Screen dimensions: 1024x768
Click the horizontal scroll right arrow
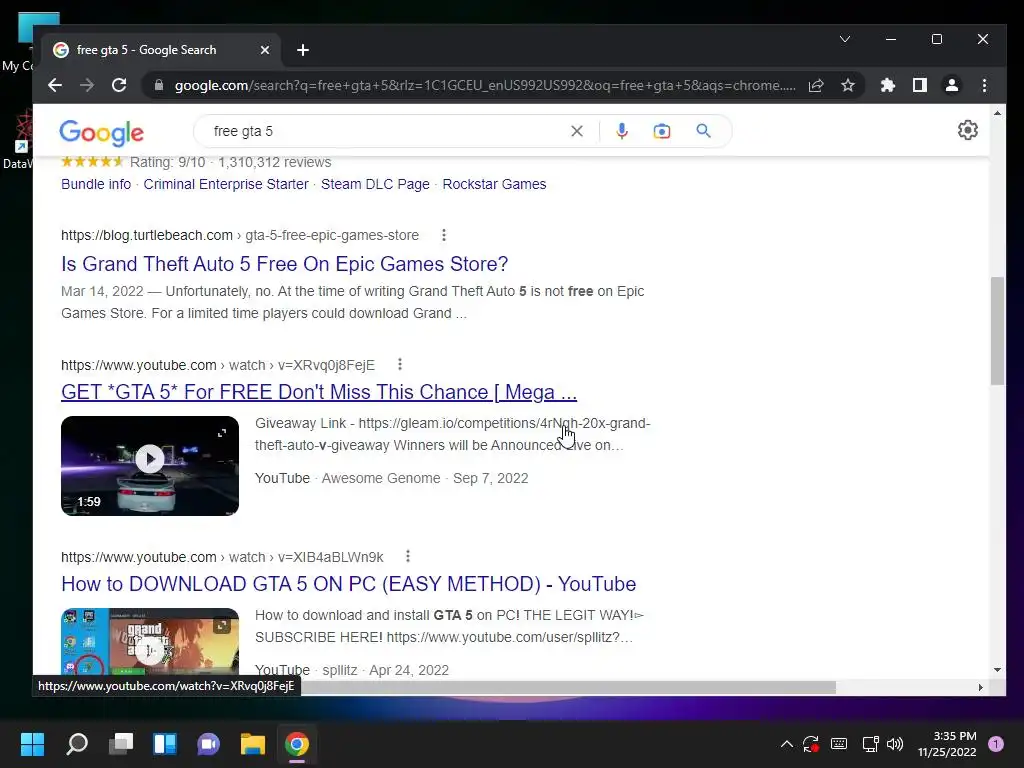coord(980,688)
